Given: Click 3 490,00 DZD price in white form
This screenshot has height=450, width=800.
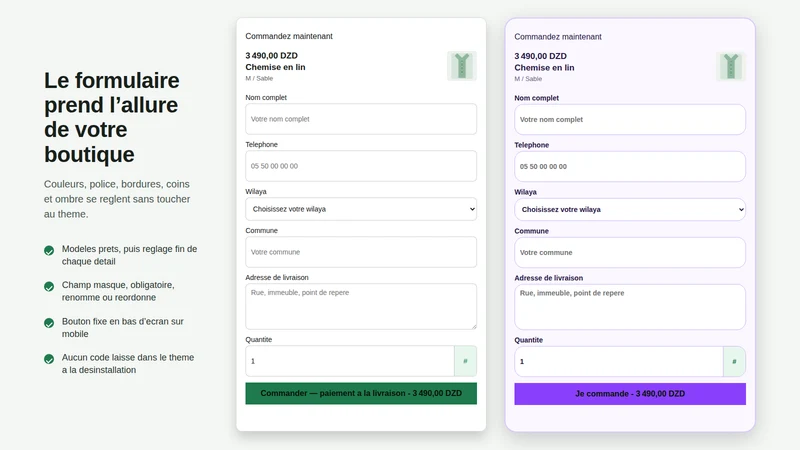Looking at the screenshot, I should pos(271,56).
